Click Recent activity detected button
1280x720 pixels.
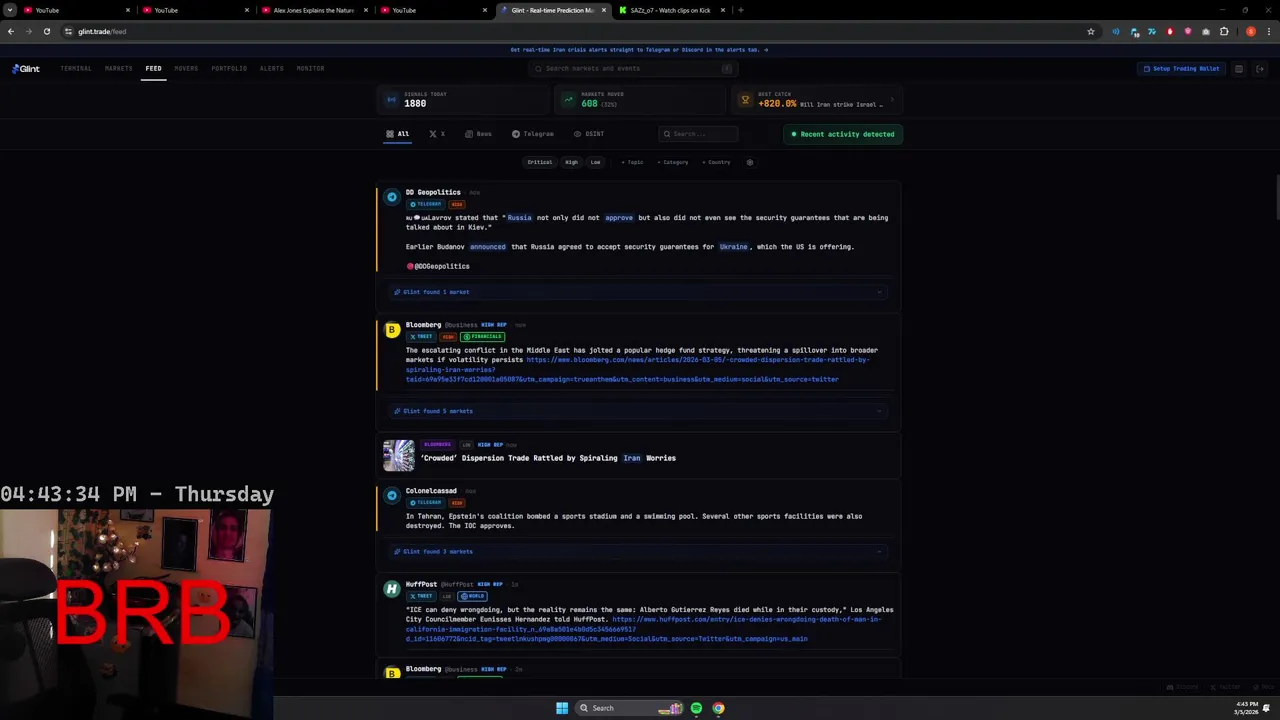coord(843,134)
